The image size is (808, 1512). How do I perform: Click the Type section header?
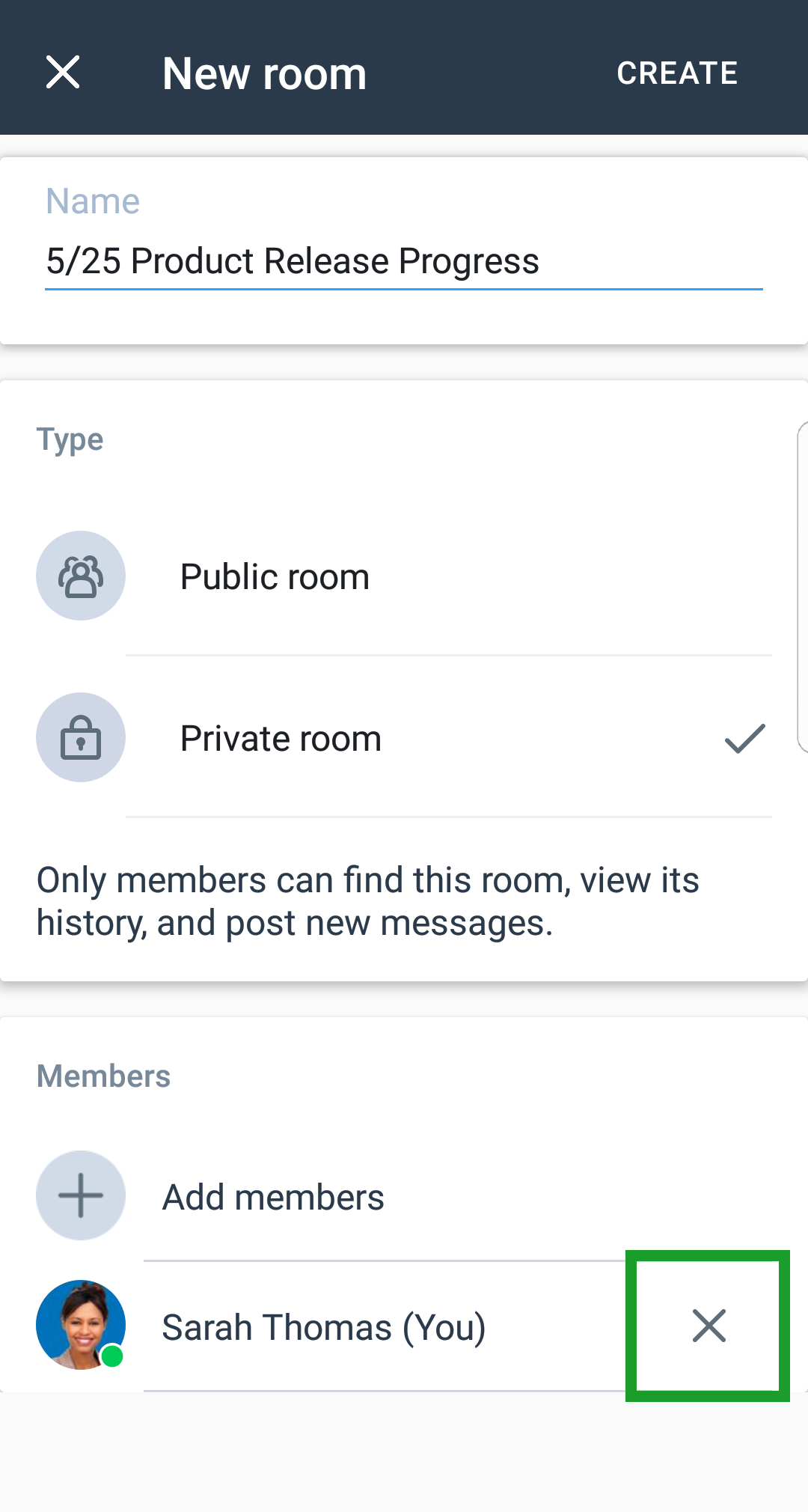pyautogui.click(x=70, y=439)
